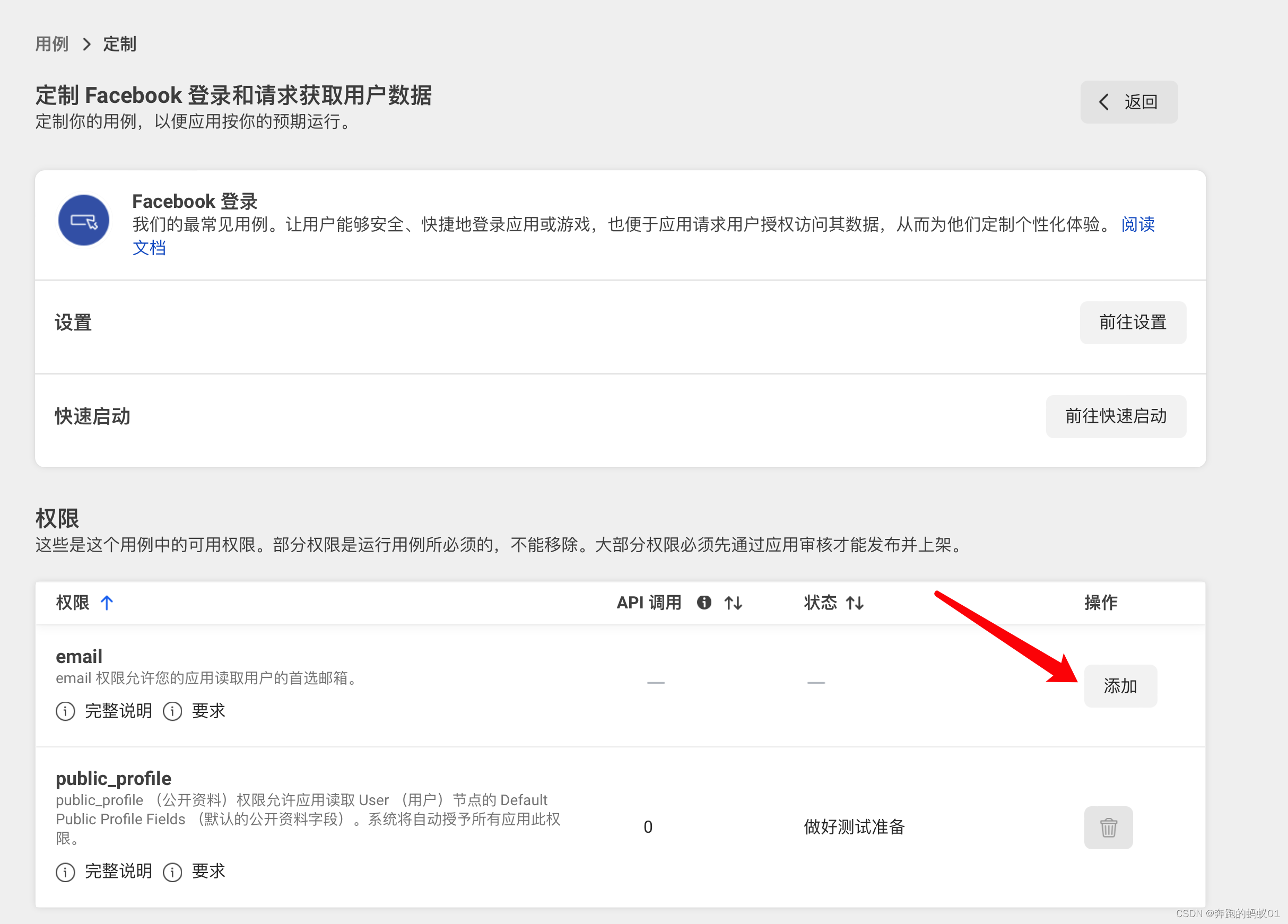Click 完整说明 text for email permission
This screenshot has width=1288, height=924.
click(118, 711)
